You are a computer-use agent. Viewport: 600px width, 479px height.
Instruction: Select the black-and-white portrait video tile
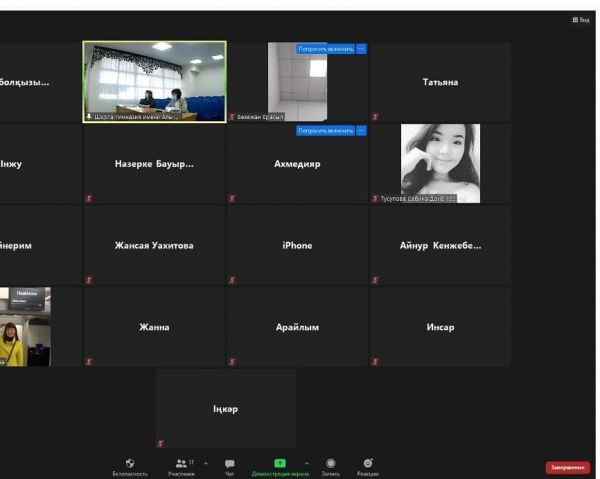coord(440,162)
